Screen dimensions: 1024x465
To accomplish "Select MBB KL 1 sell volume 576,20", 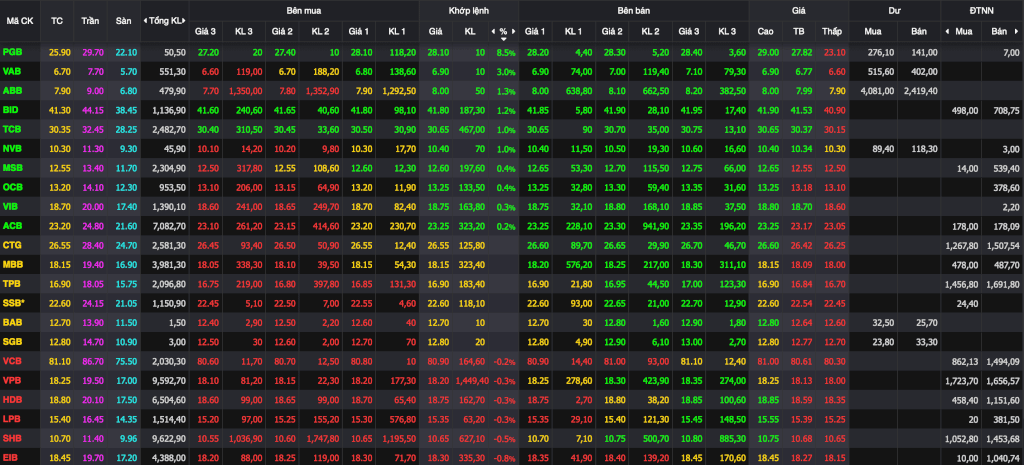I will [579, 265].
